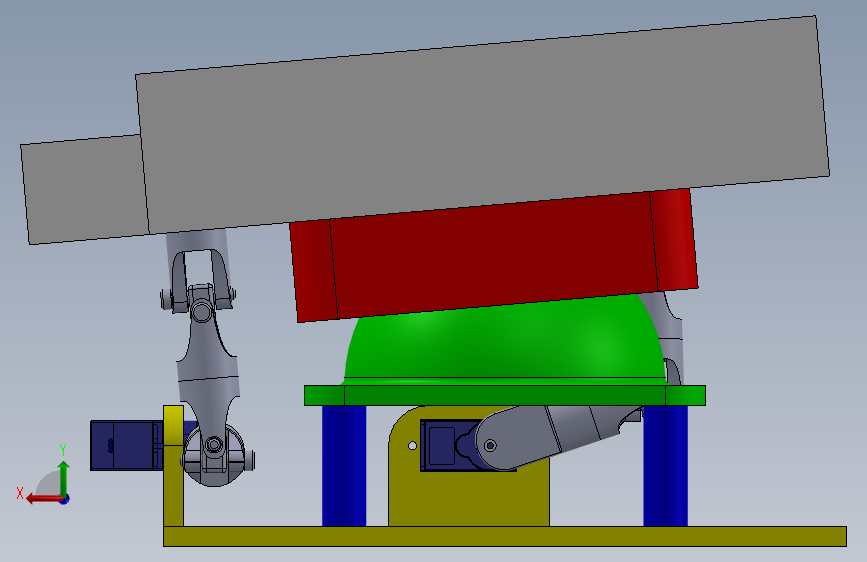
Task: Select the dark blue servo motor on left
Action: pyautogui.click(x=127, y=445)
